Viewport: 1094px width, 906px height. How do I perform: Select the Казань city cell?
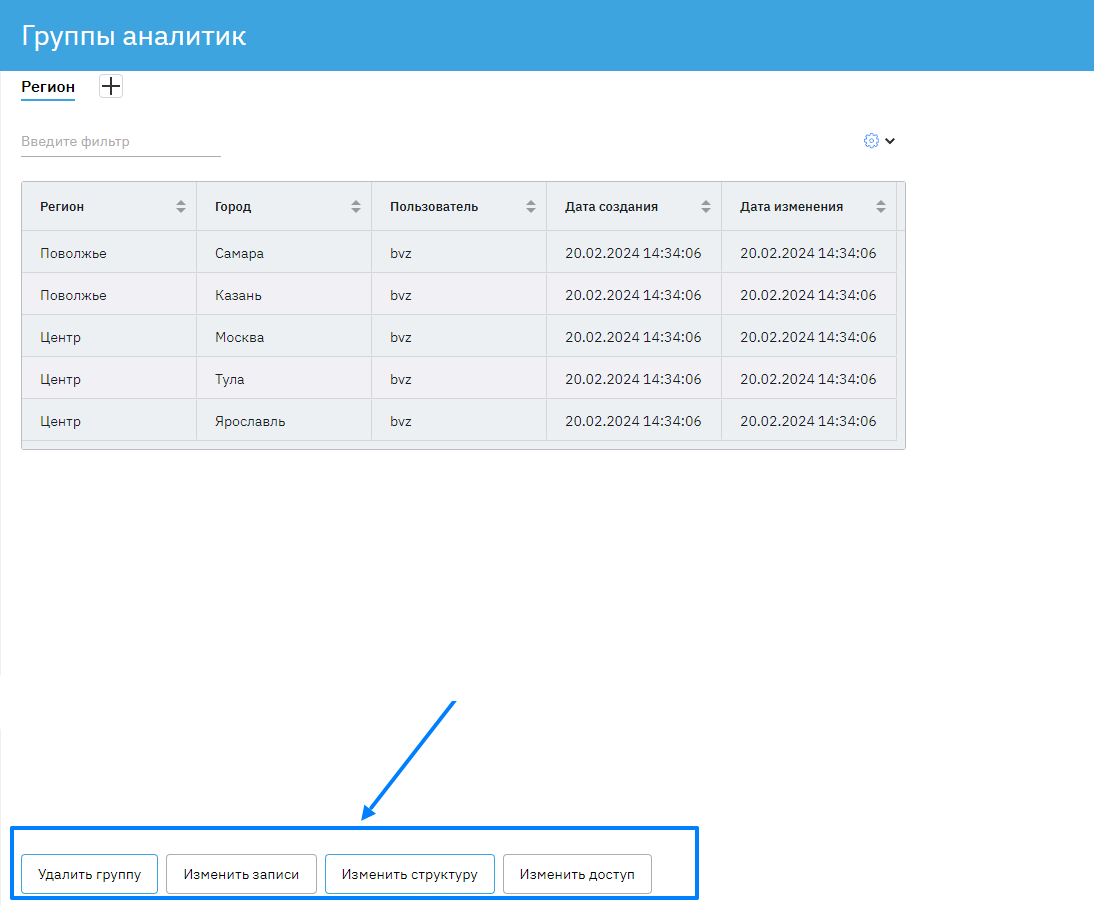coord(239,295)
